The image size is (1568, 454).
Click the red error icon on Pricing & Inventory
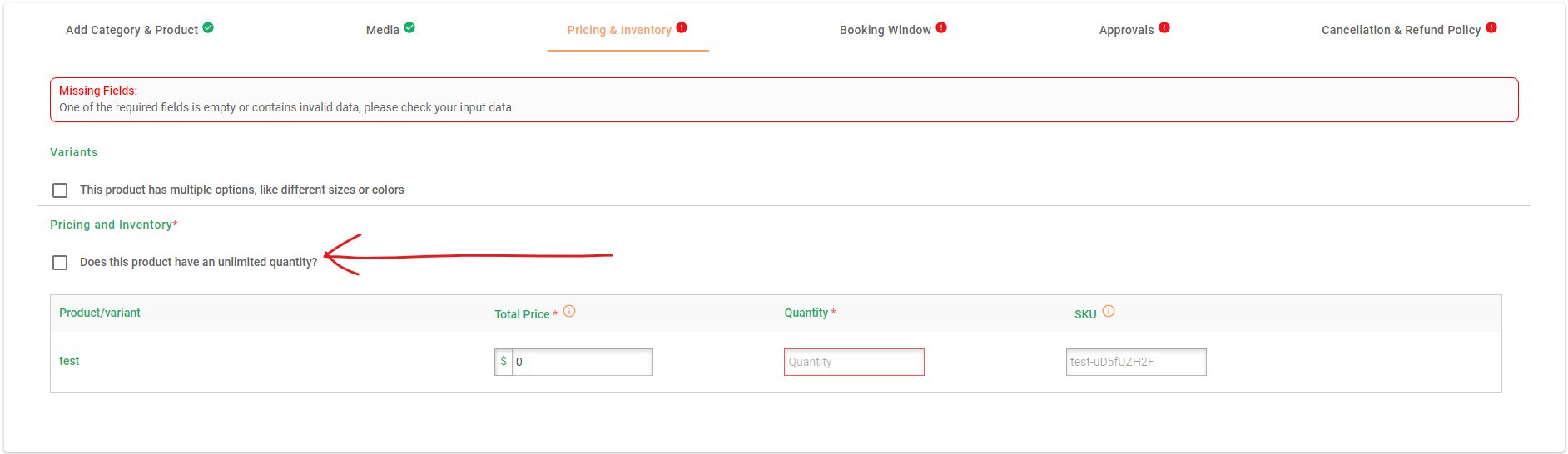coord(682,27)
